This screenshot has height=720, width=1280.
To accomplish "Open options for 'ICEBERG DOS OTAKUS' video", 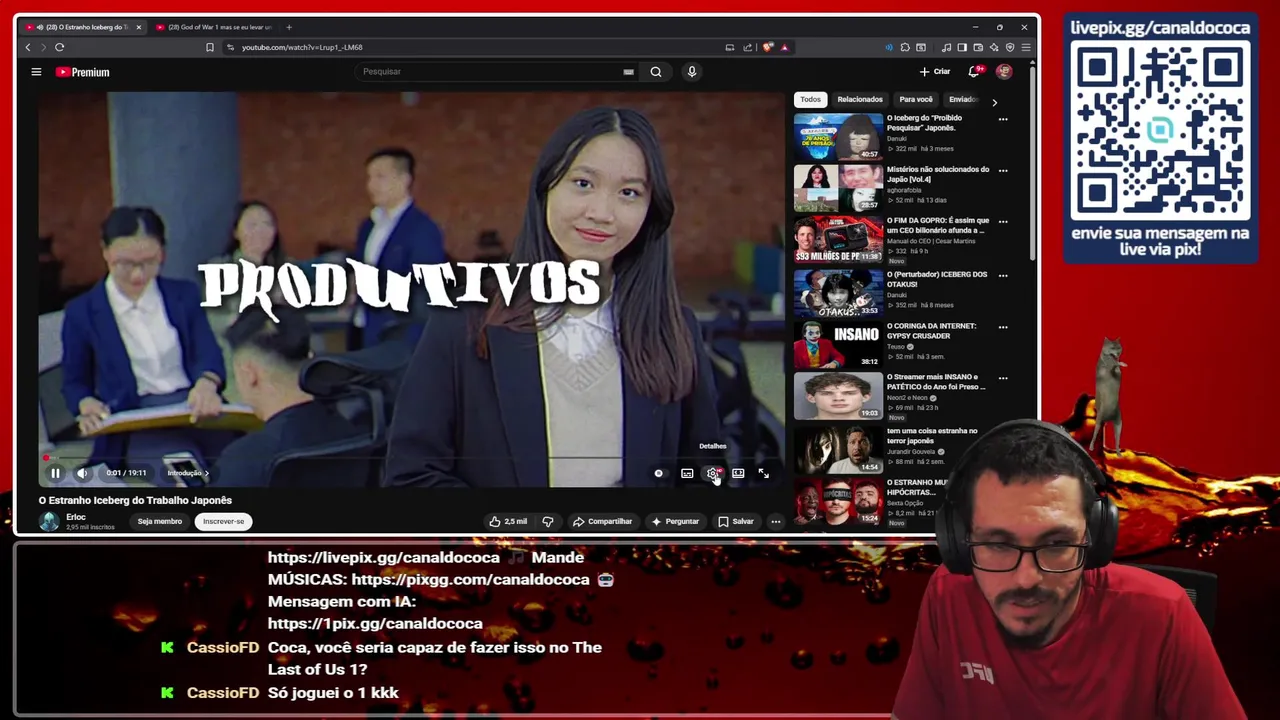I will [1003, 275].
